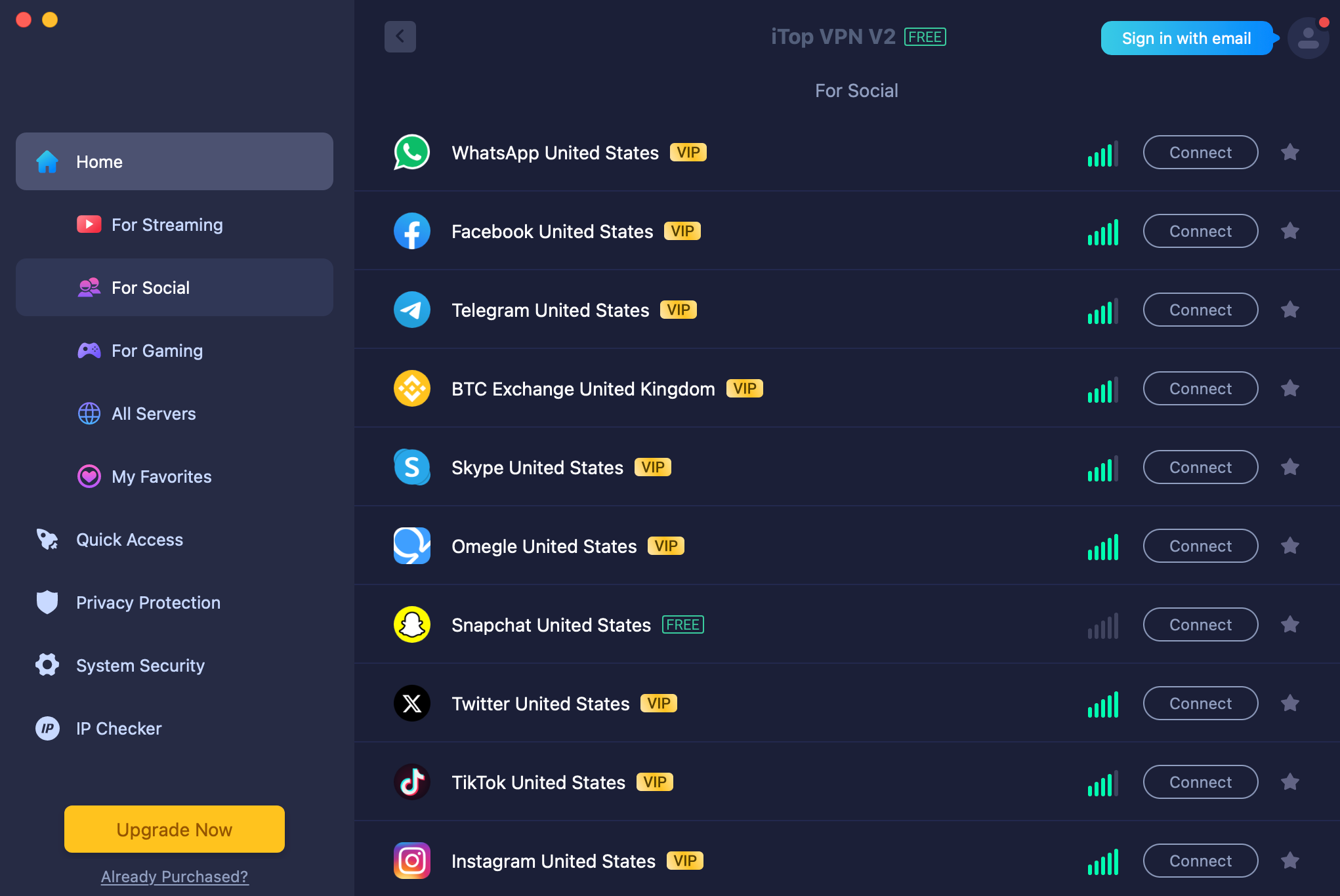Select For Social from sidebar
The height and width of the screenshot is (896, 1340).
pyautogui.click(x=174, y=288)
